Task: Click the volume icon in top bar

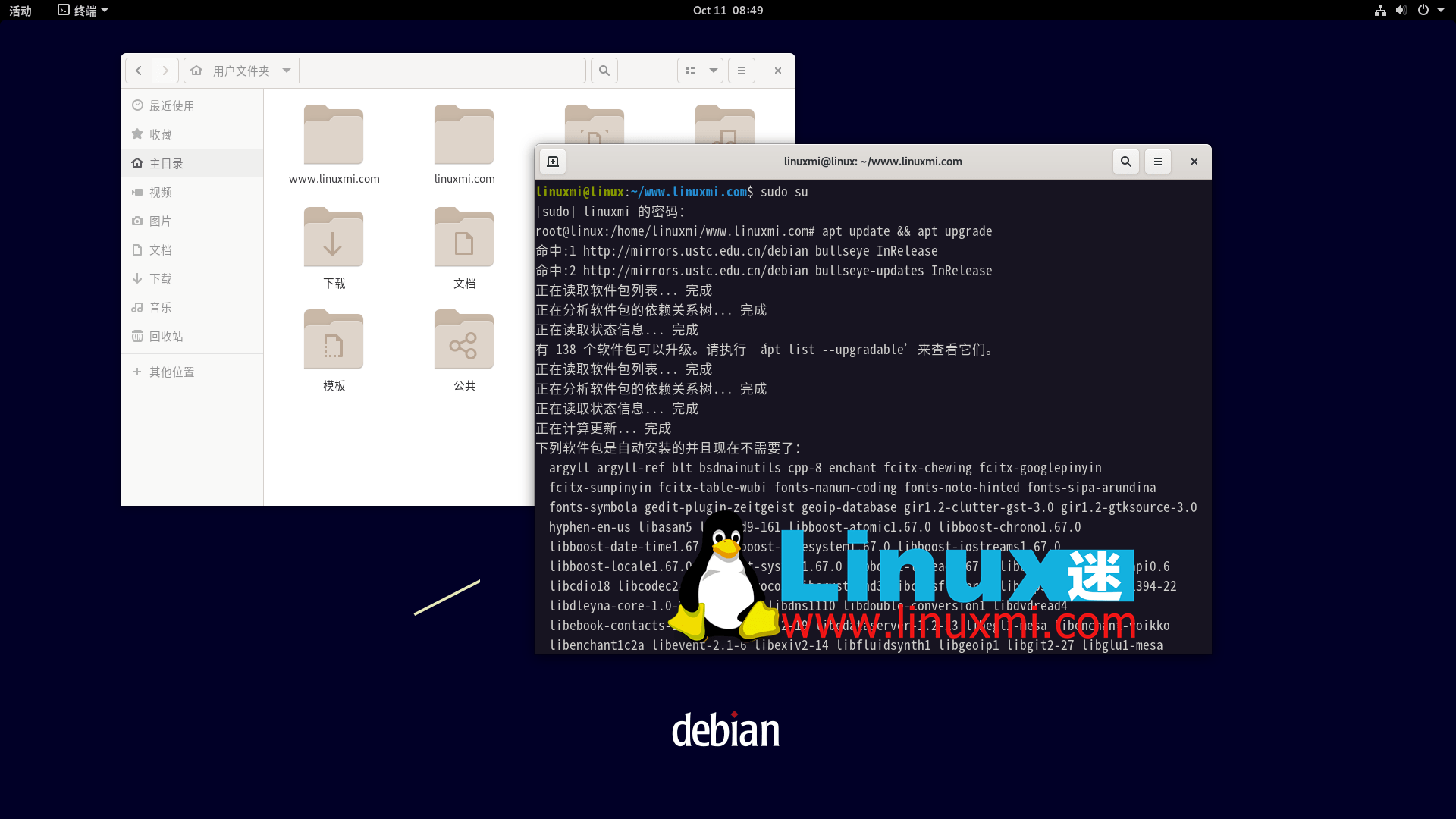Action: 1401,11
